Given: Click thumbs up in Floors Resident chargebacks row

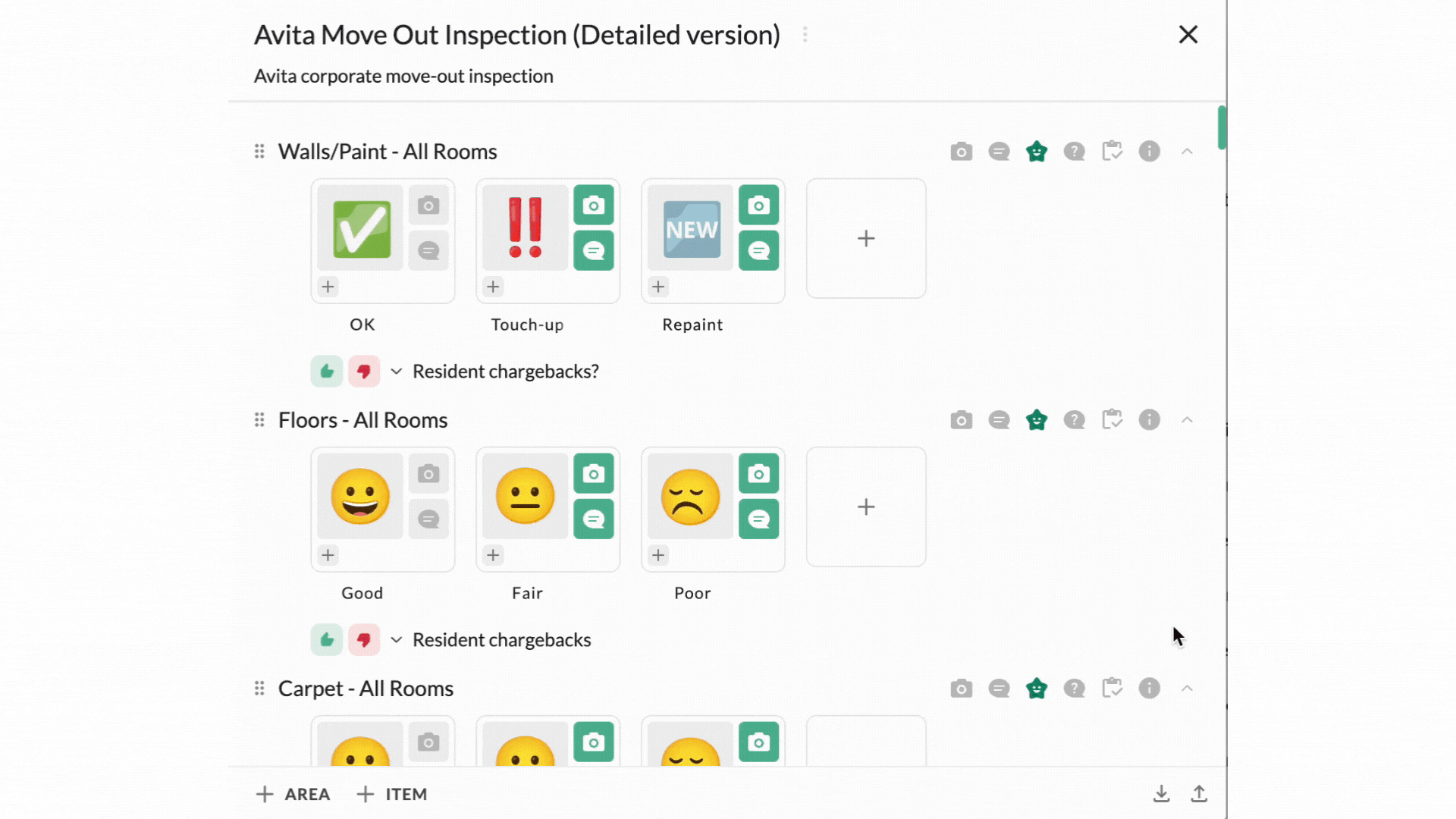Looking at the screenshot, I should point(327,640).
